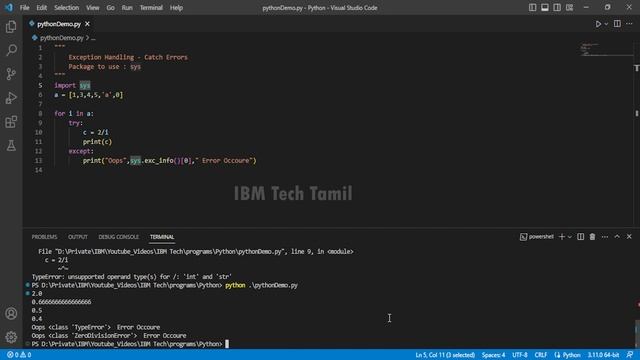This screenshot has width=640, height=360.
Task: Open the Explorer view in activity bar
Action: click(x=11, y=27)
